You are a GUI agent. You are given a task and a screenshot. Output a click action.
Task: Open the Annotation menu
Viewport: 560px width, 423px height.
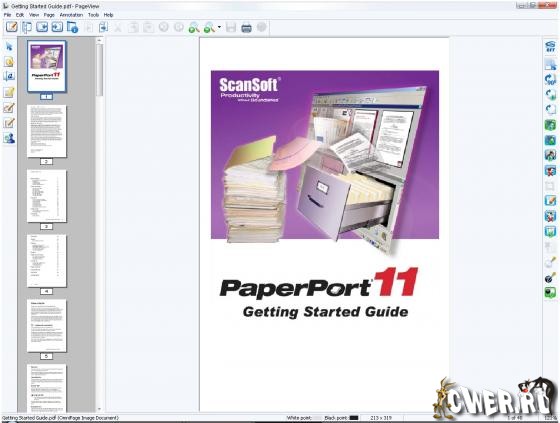(x=71, y=15)
